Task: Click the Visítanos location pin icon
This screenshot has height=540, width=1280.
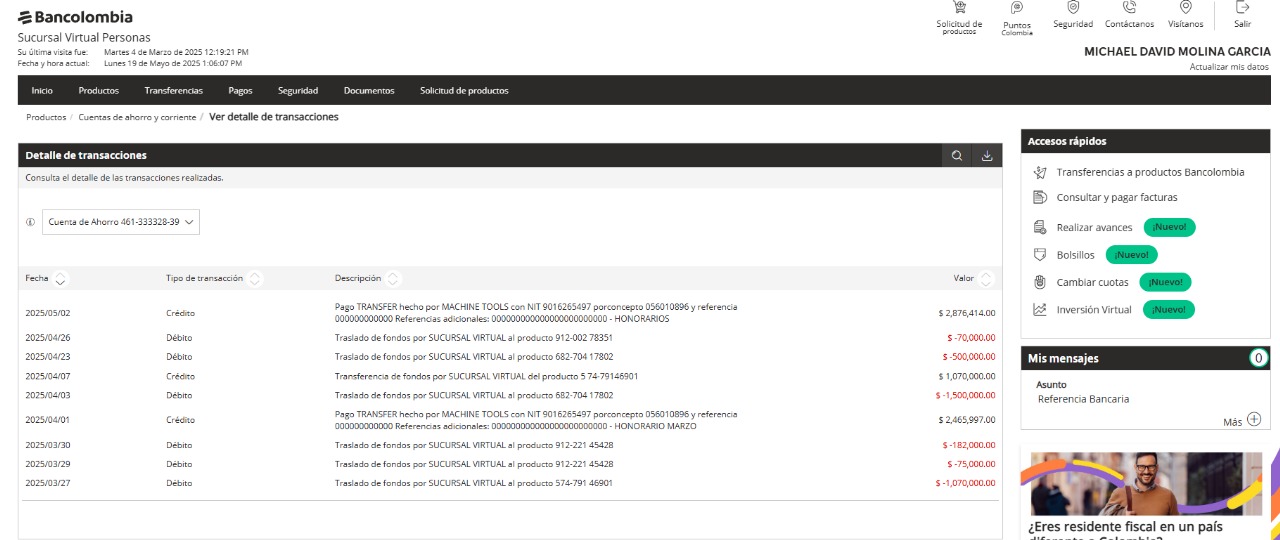Action: 1186,7
